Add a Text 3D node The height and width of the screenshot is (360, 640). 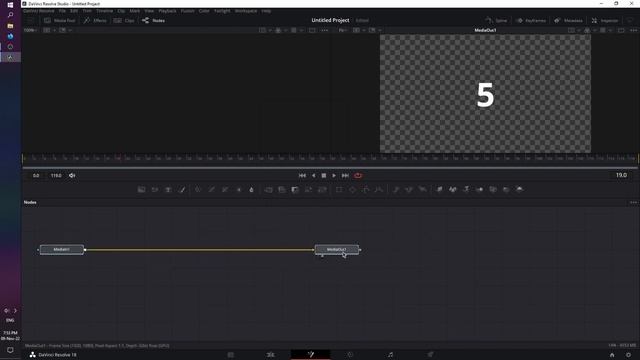(x=466, y=189)
